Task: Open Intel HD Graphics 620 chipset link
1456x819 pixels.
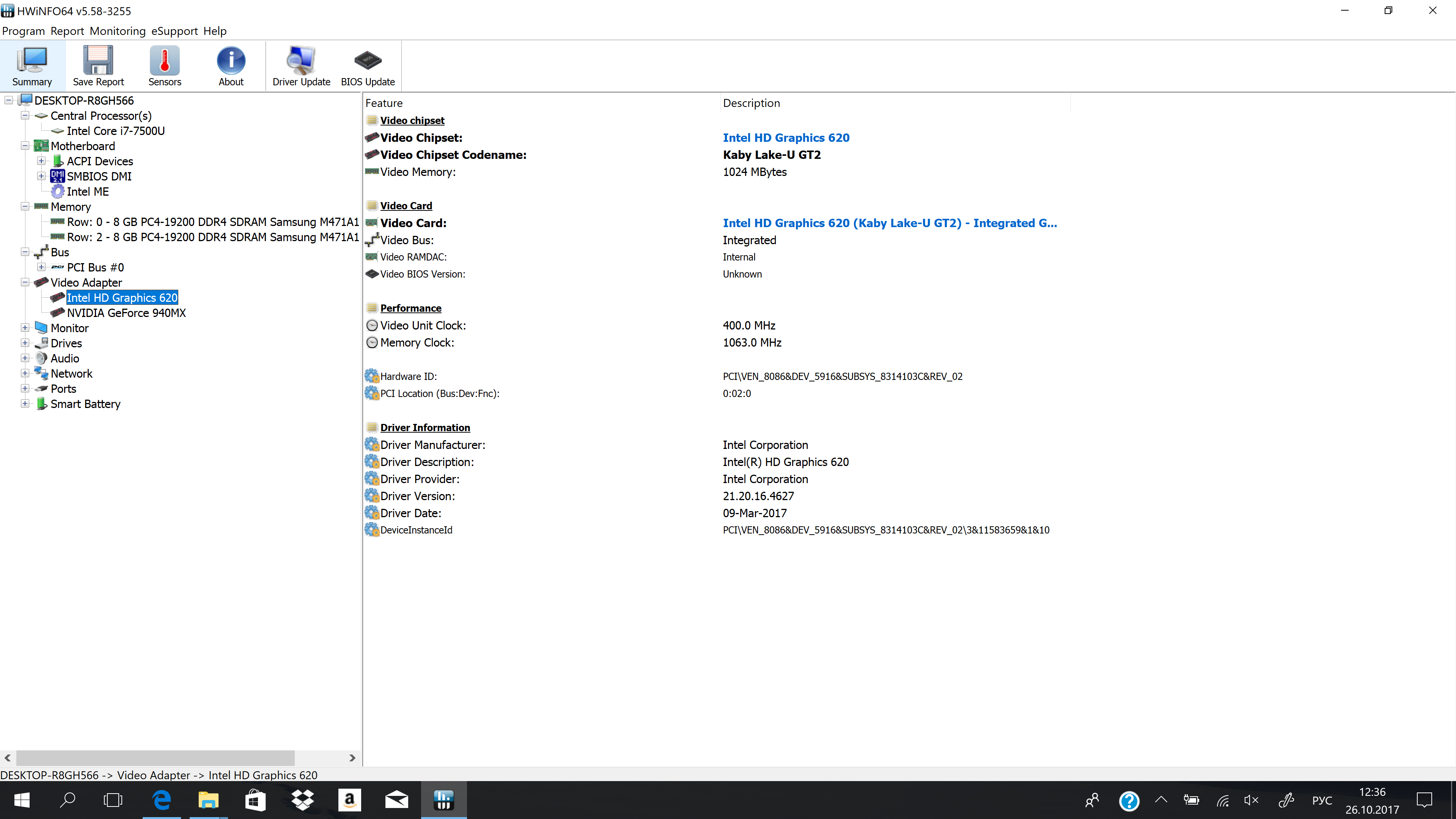Action: point(786,138)
